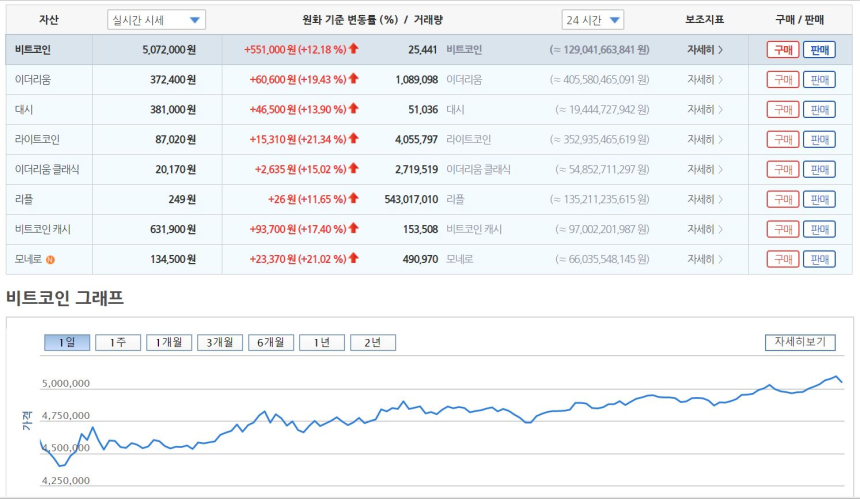Click 판매 in the 라이트코인 row

click(x=819, y=139)
